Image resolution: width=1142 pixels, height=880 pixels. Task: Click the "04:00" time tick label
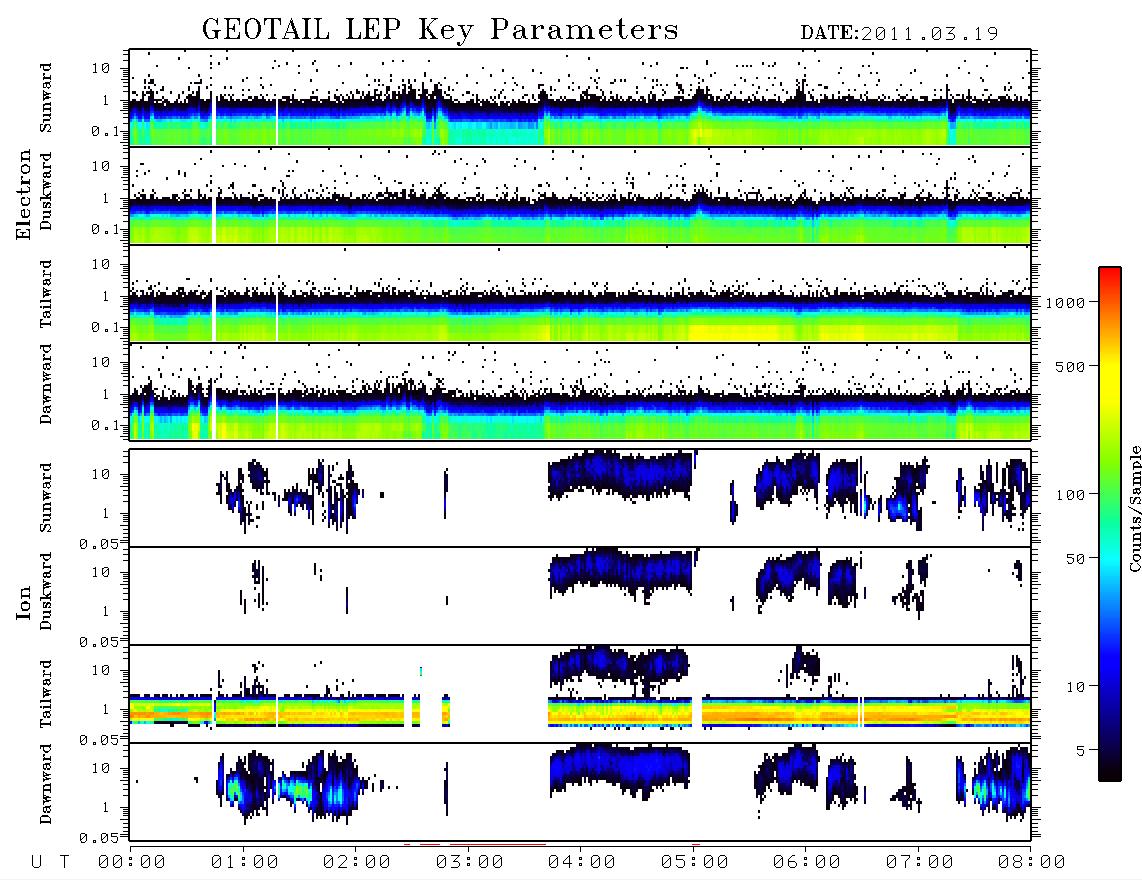pos(582,863)
